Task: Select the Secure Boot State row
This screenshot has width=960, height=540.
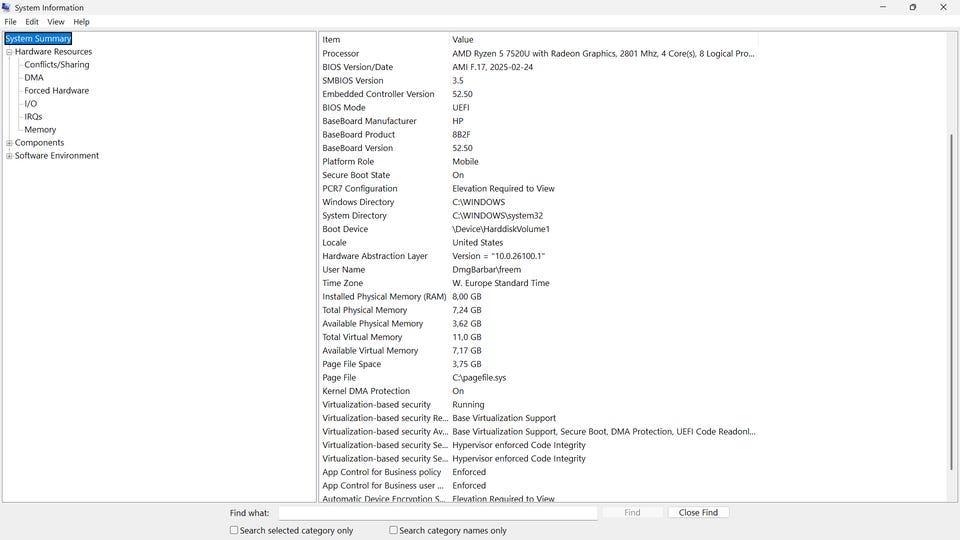Action: point(538,174)
